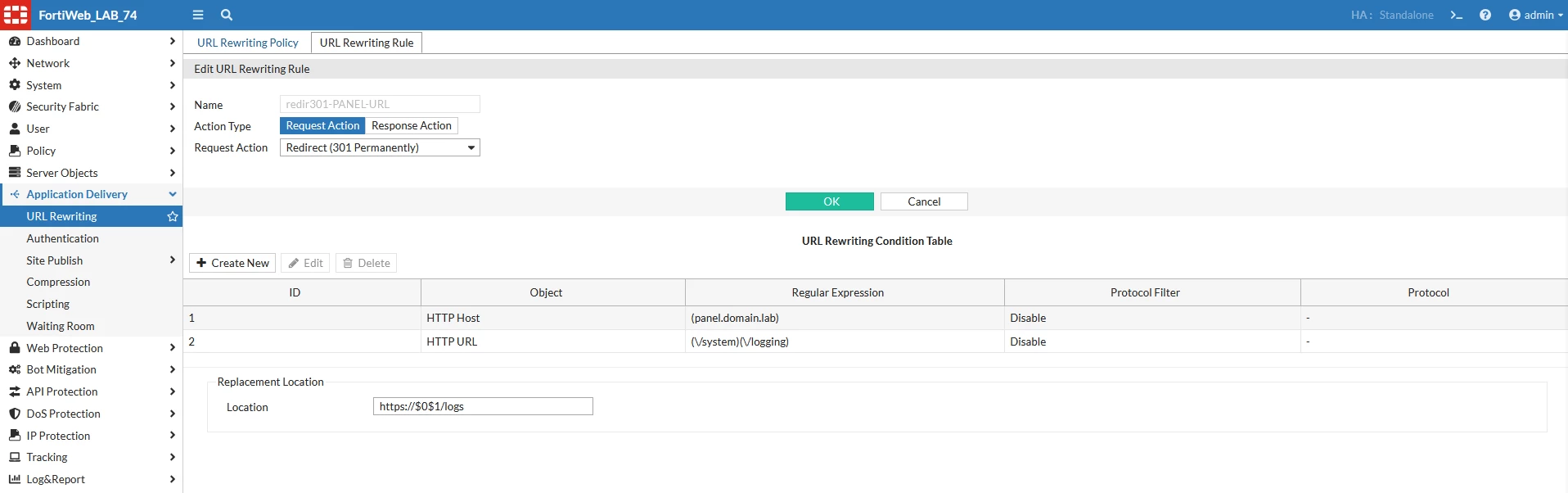The image size is (1568, 493).
Task: Click the HA: Standalone status text
Action: [x=1392, y=15]
